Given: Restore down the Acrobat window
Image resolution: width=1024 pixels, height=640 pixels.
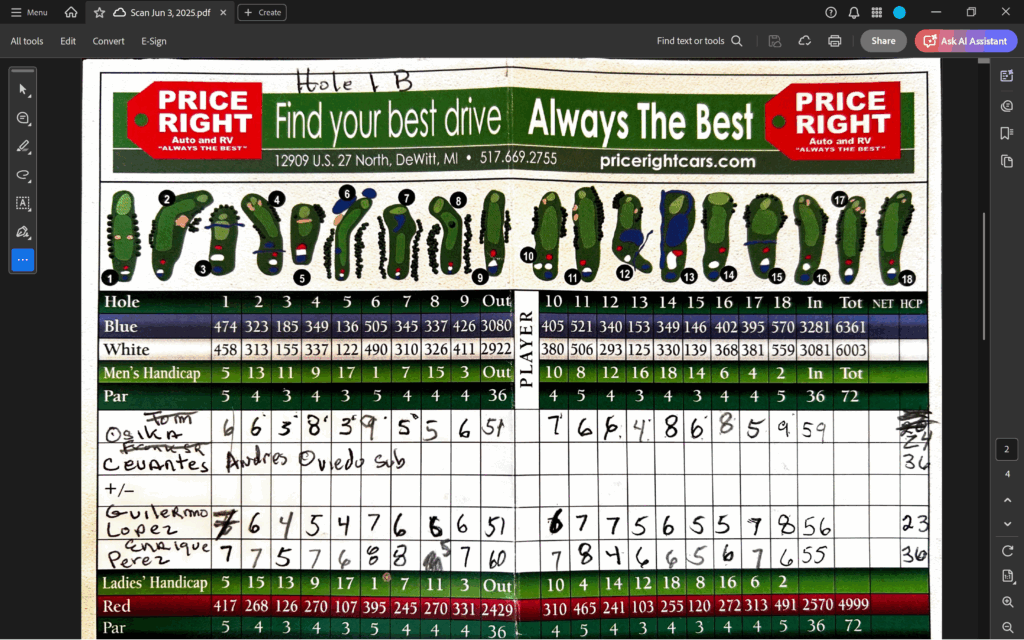Looking at the screenshot, I should [971, 12].
